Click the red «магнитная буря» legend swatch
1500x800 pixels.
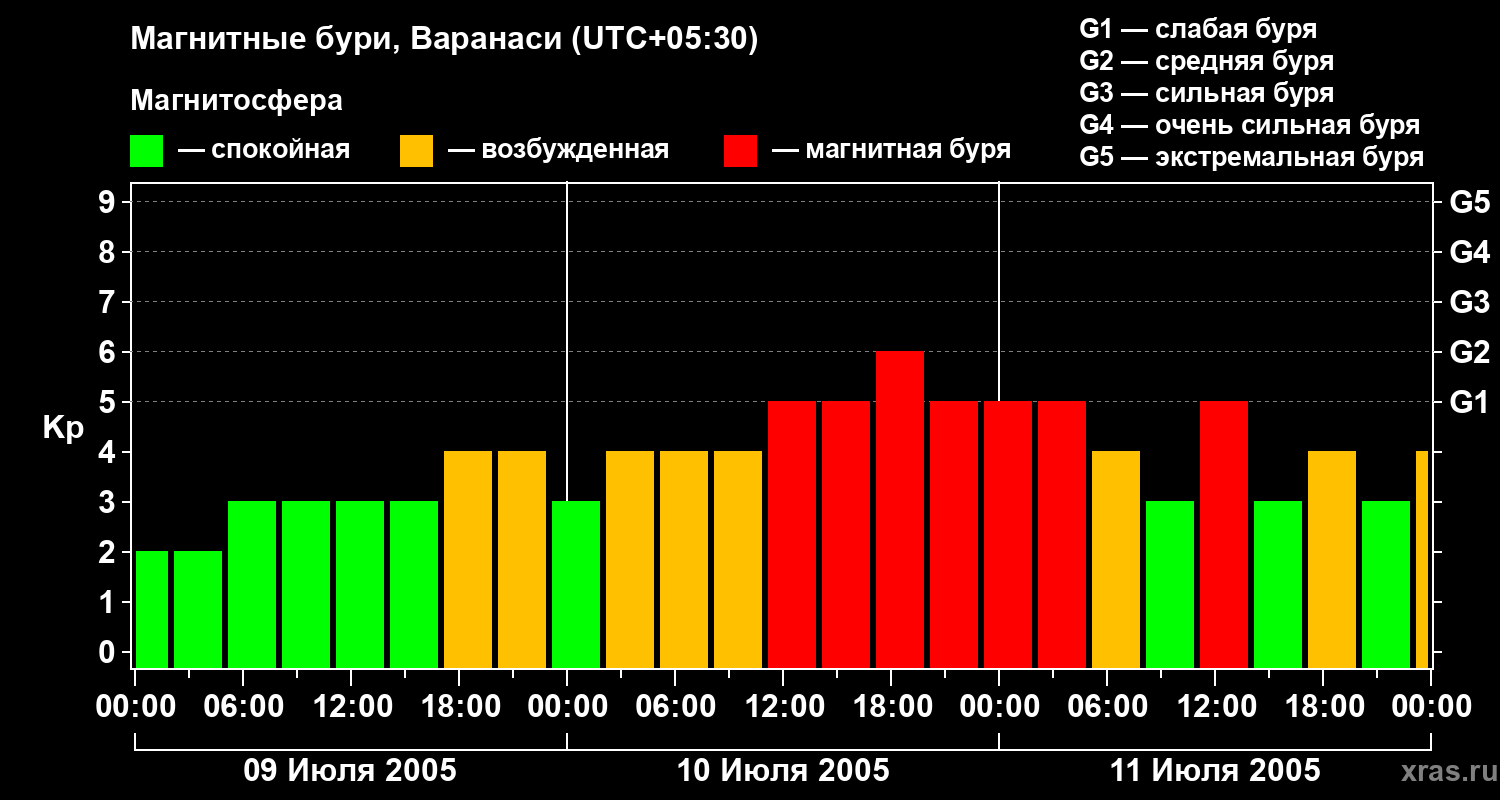[x=740, y=151]
